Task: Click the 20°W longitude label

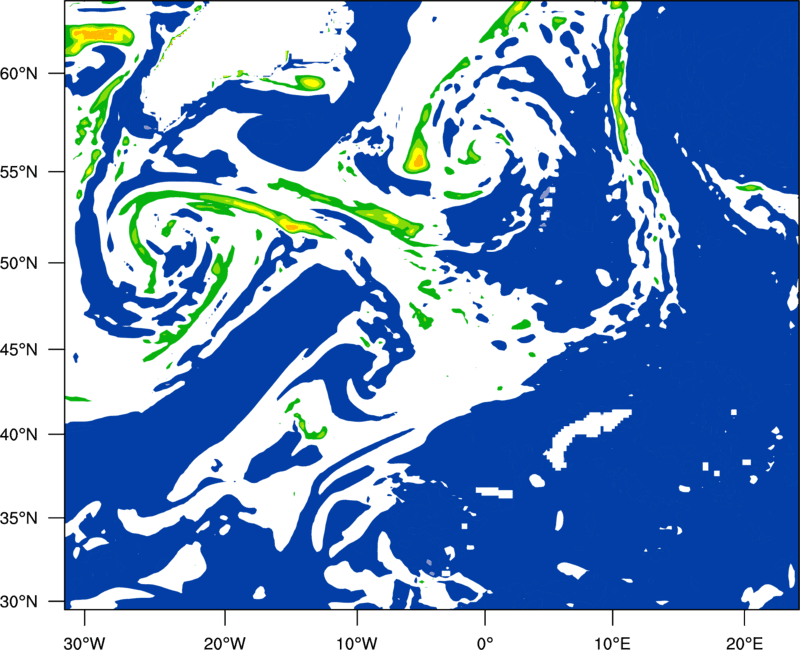Action: [224, 643]
